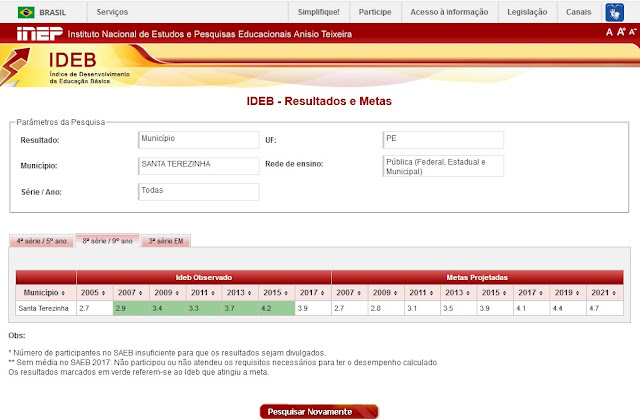Click the Município field showing SANTA TEREZINHA
Image resolution: width=640 pixels, height=419 pixels.
coord(198,165)
